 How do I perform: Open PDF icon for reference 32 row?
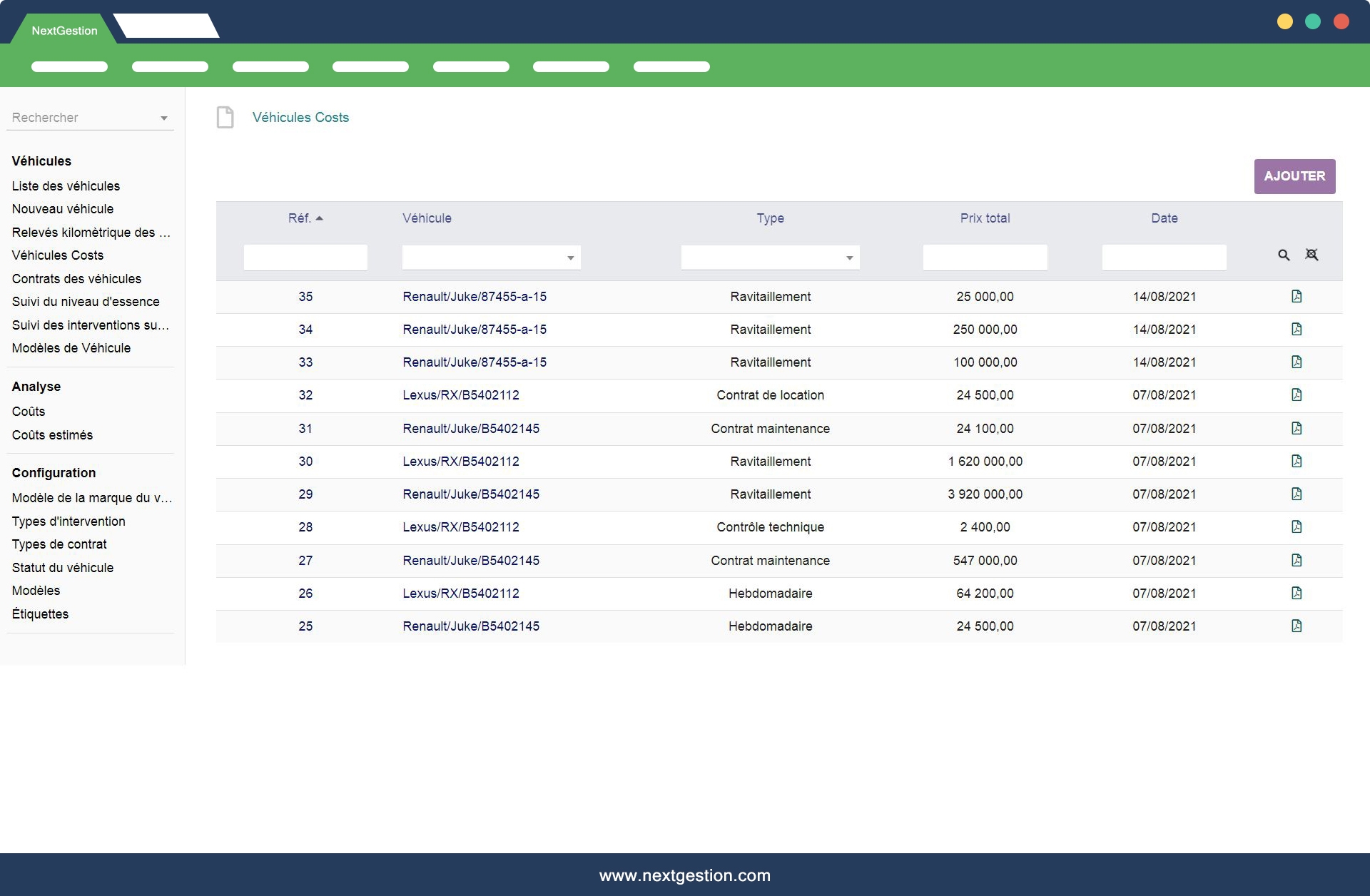pyautogui.click(x=1297, y=395)
